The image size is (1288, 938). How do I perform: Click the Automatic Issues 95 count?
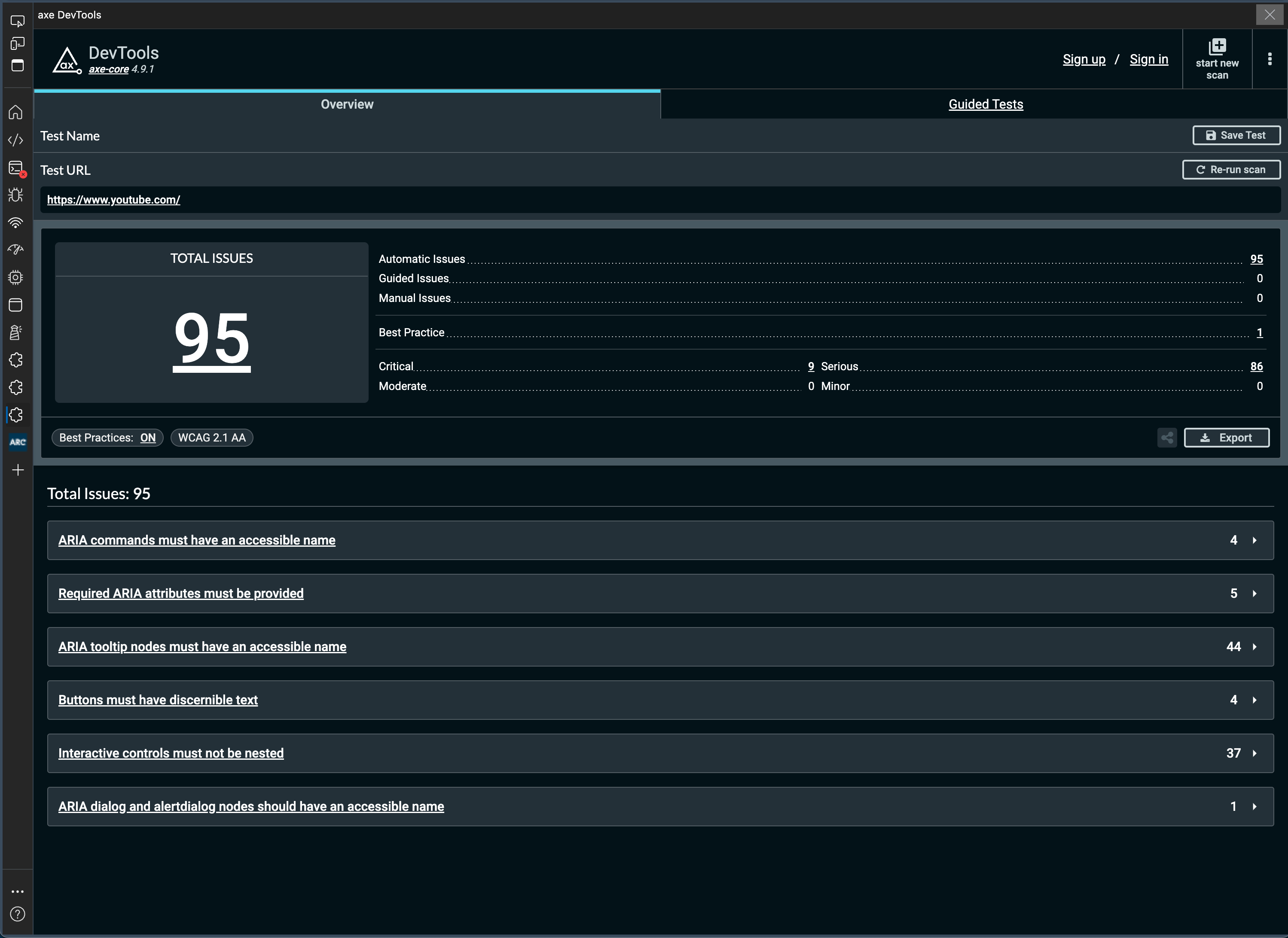coord(1257,259)
